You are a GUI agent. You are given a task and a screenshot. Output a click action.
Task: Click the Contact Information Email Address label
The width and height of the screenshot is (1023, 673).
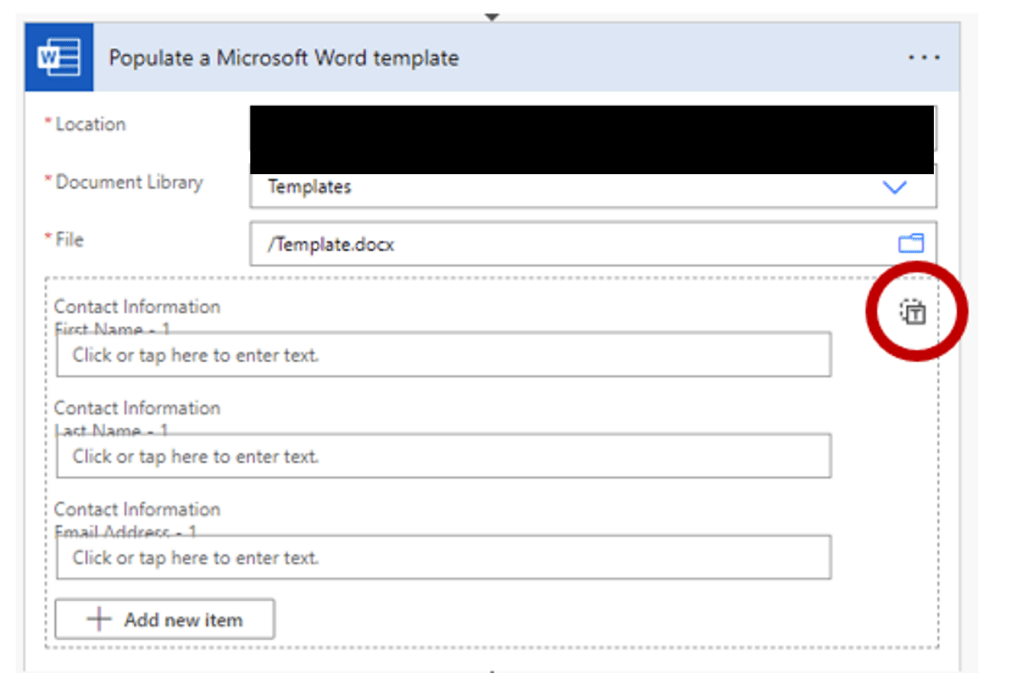(137, 509)
